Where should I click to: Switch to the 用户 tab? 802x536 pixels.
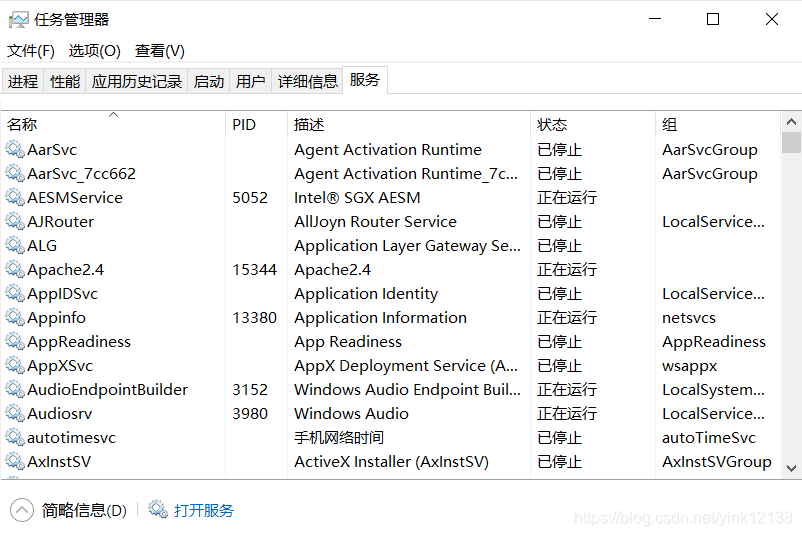click(x=251, y=81)
